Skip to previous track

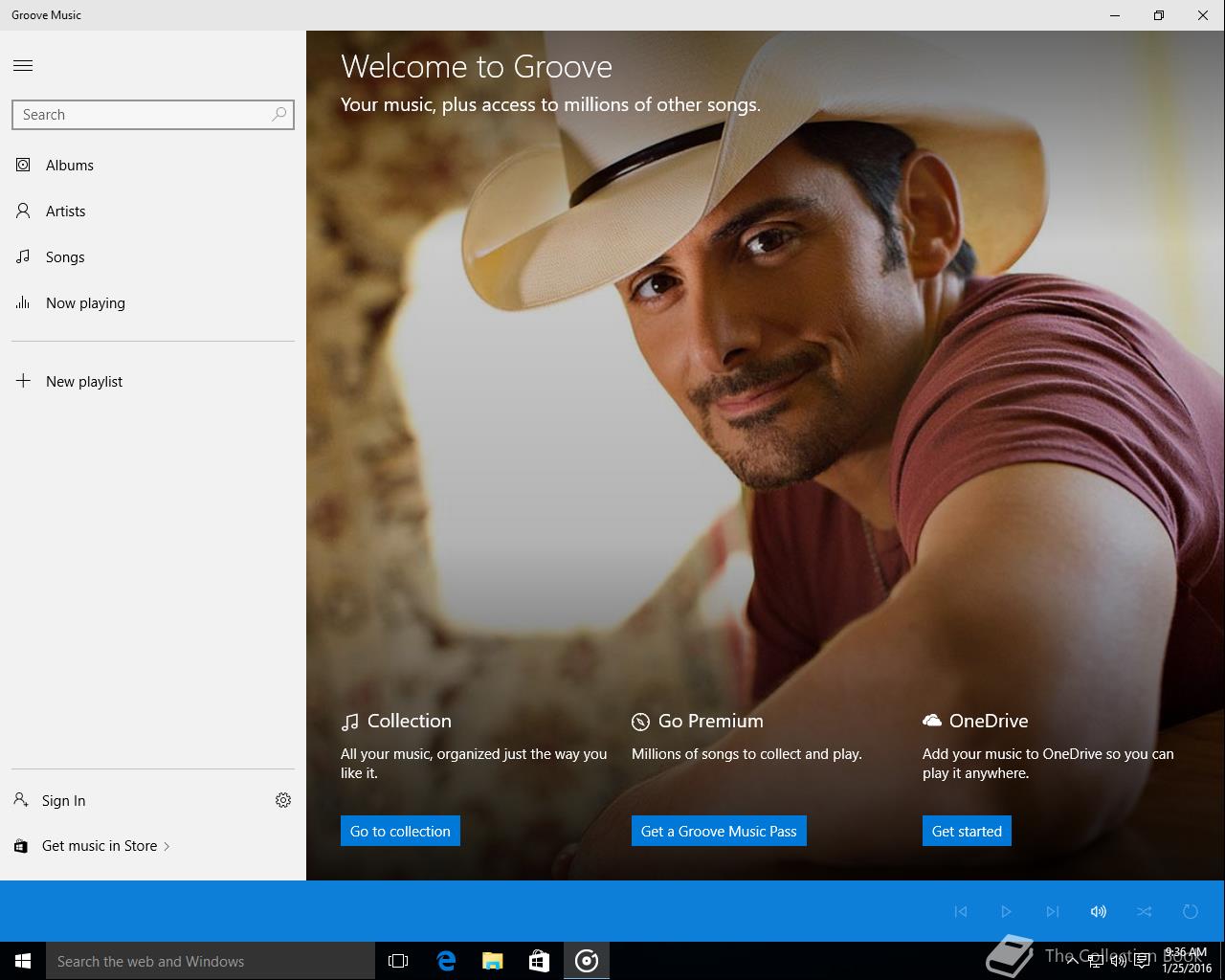click(x=961, y=911)
